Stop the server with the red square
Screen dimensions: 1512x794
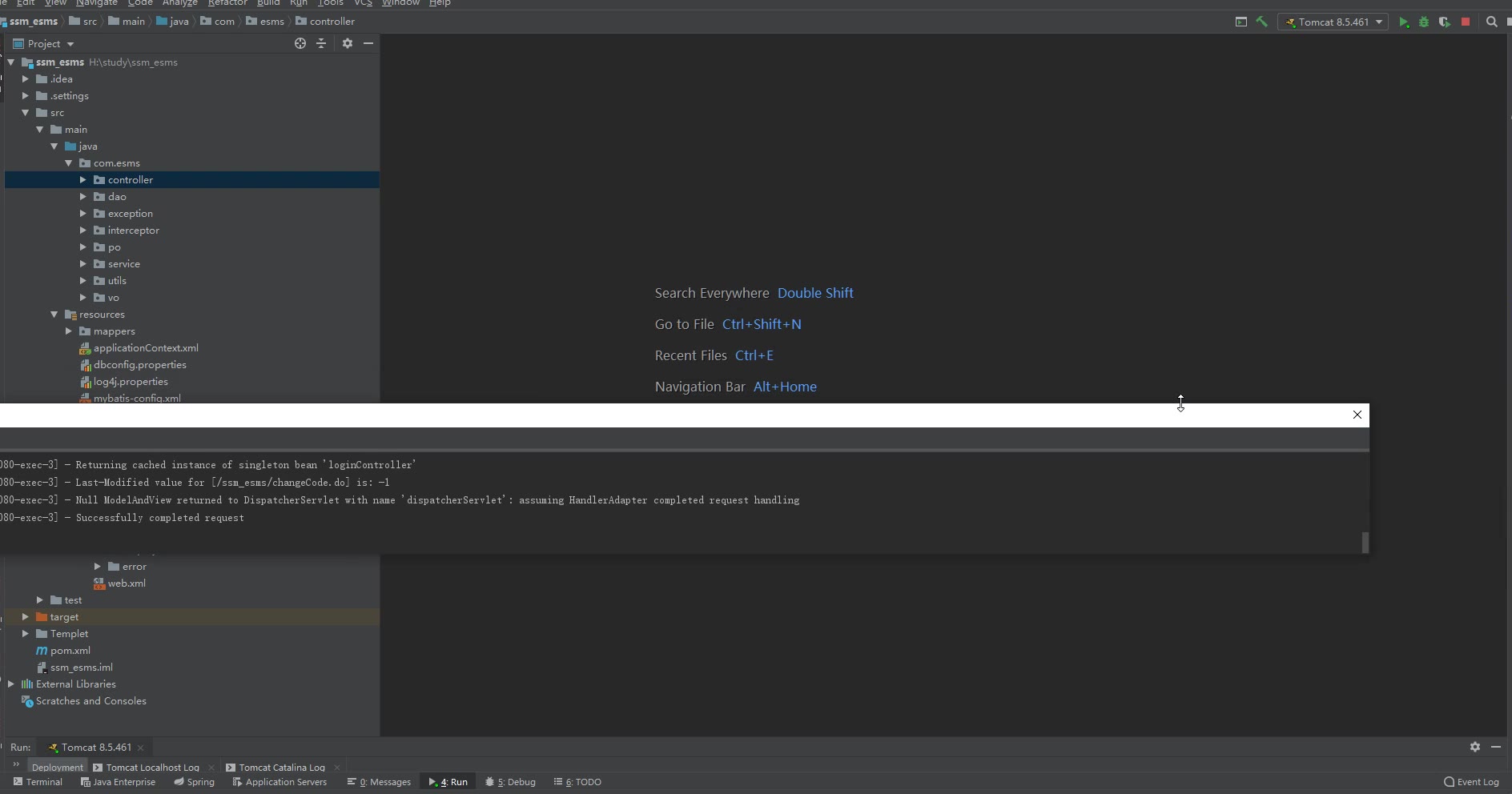tap(1466, 22)
